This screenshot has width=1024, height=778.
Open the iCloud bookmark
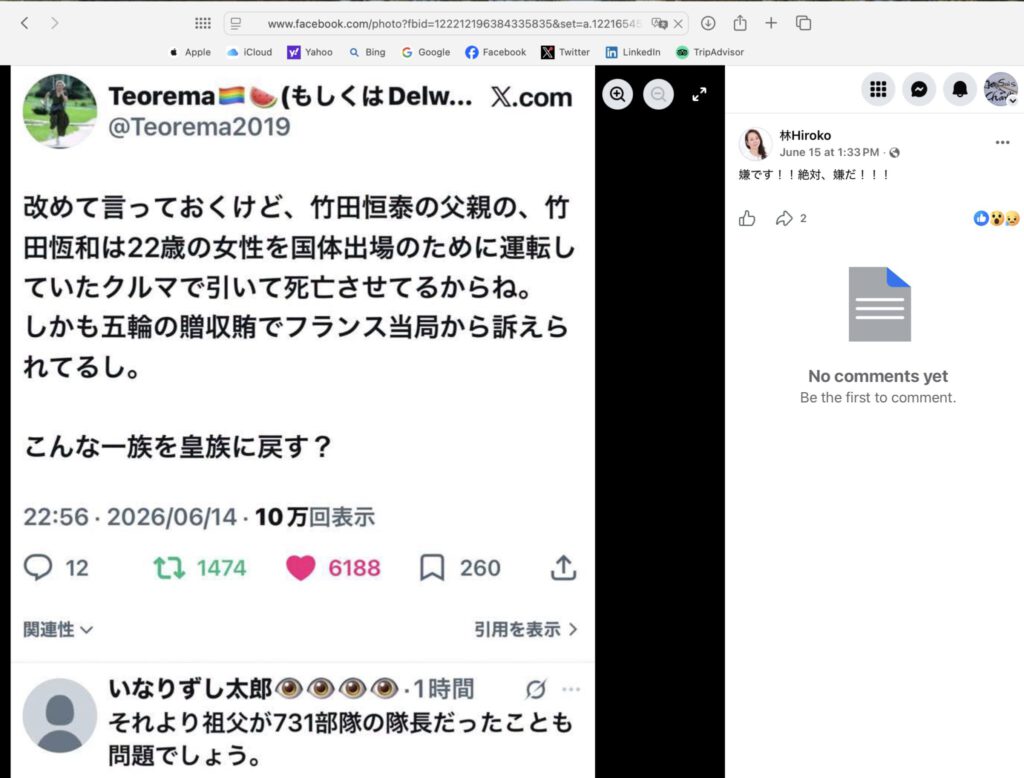point(249,52)
